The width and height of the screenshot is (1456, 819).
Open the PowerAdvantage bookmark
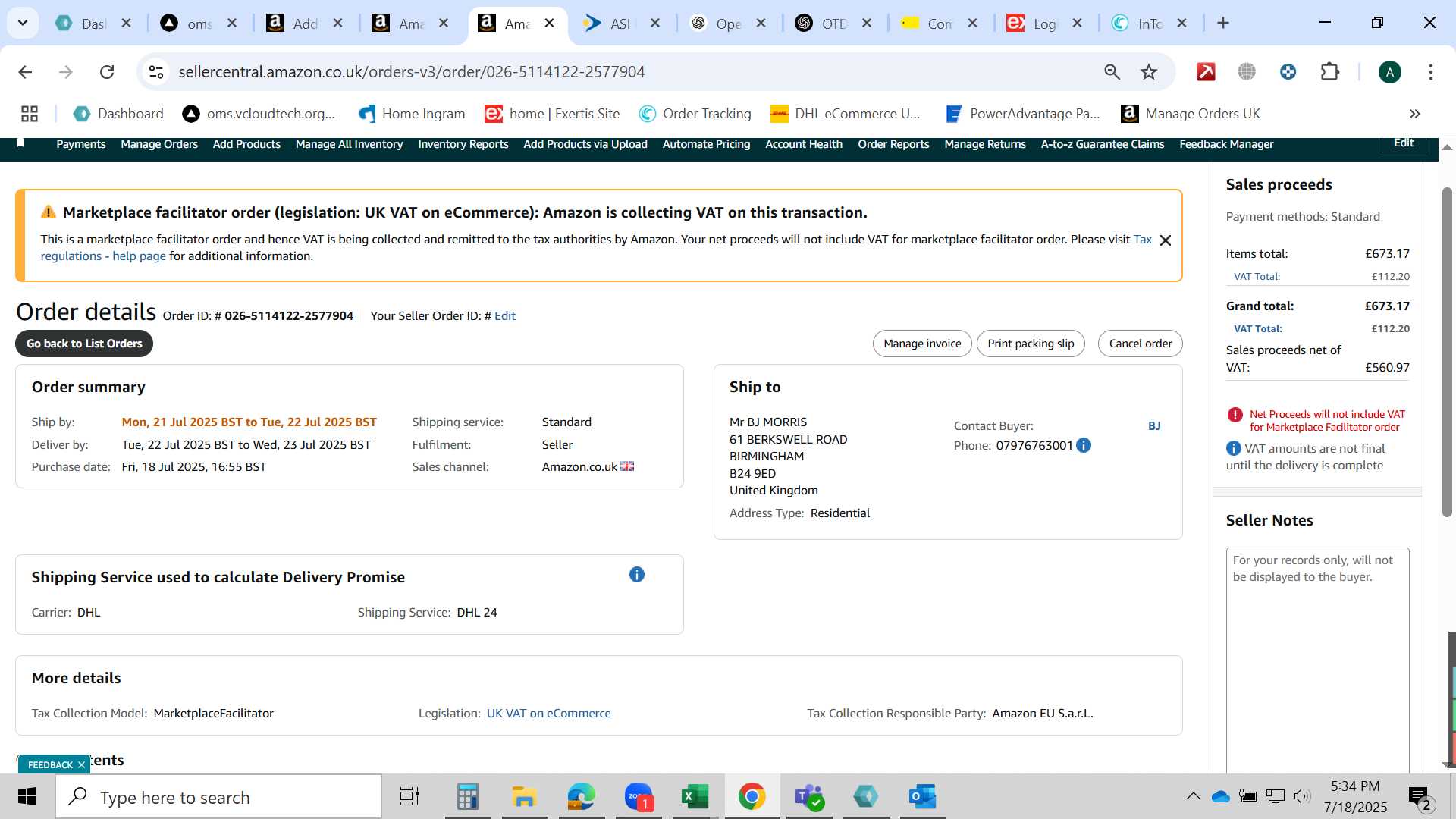point(1021,114)
